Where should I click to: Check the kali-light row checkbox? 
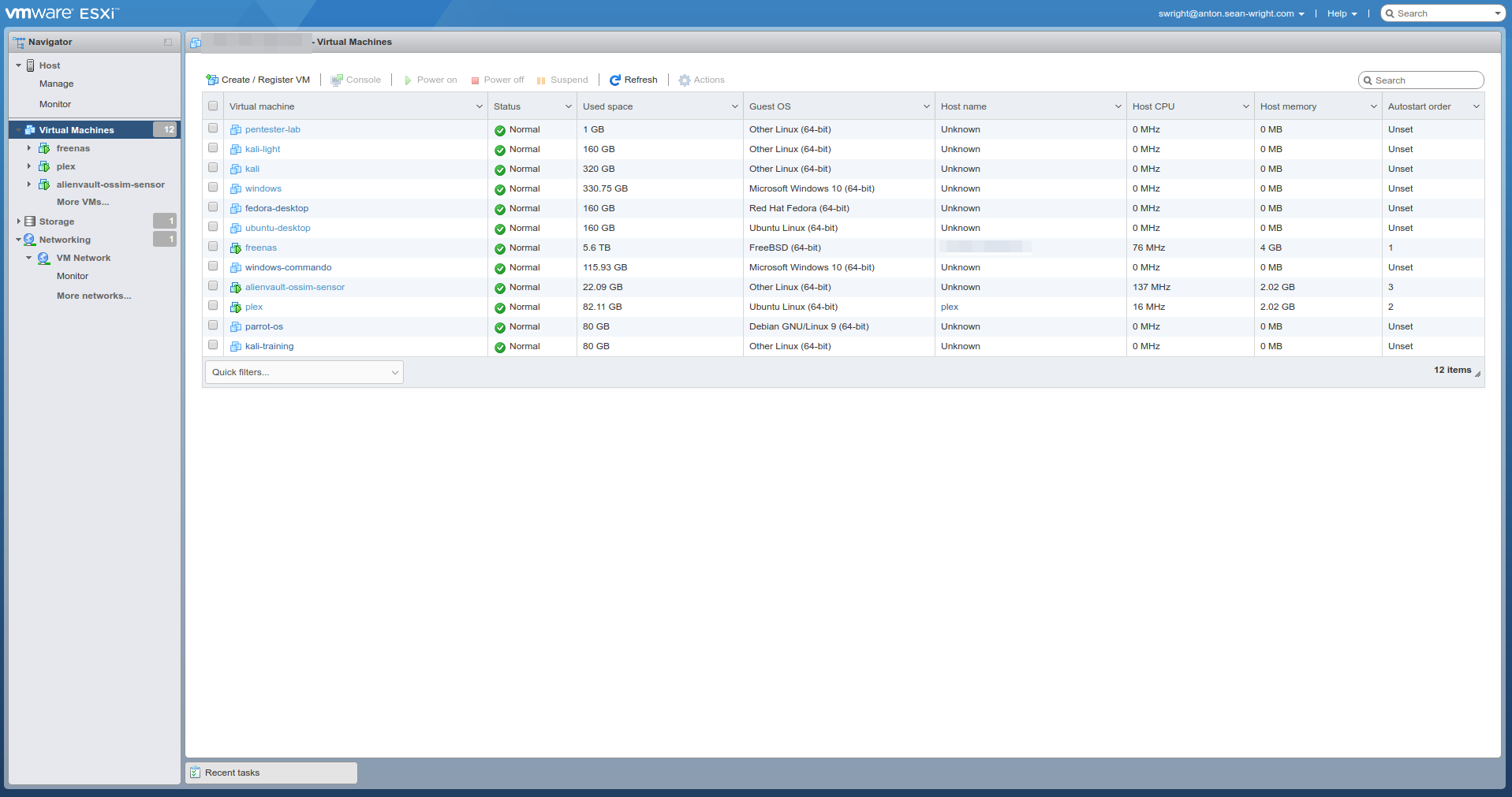(x=213, y=148)
